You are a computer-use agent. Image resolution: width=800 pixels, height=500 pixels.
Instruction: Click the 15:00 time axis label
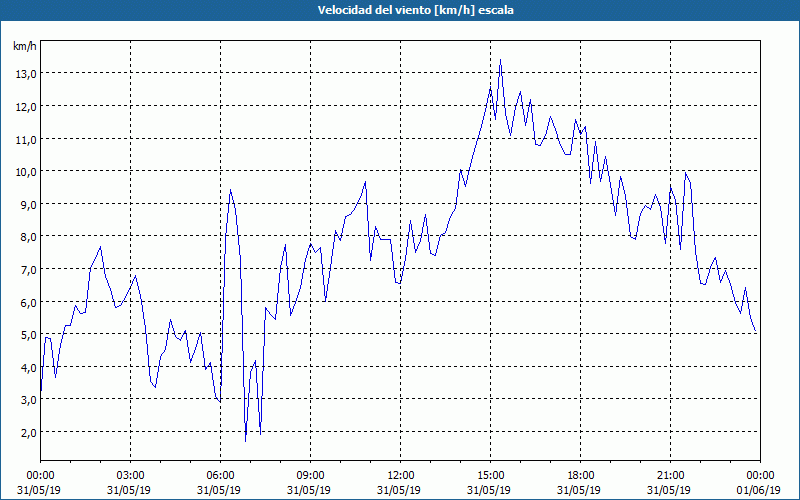tap(490, 476)
